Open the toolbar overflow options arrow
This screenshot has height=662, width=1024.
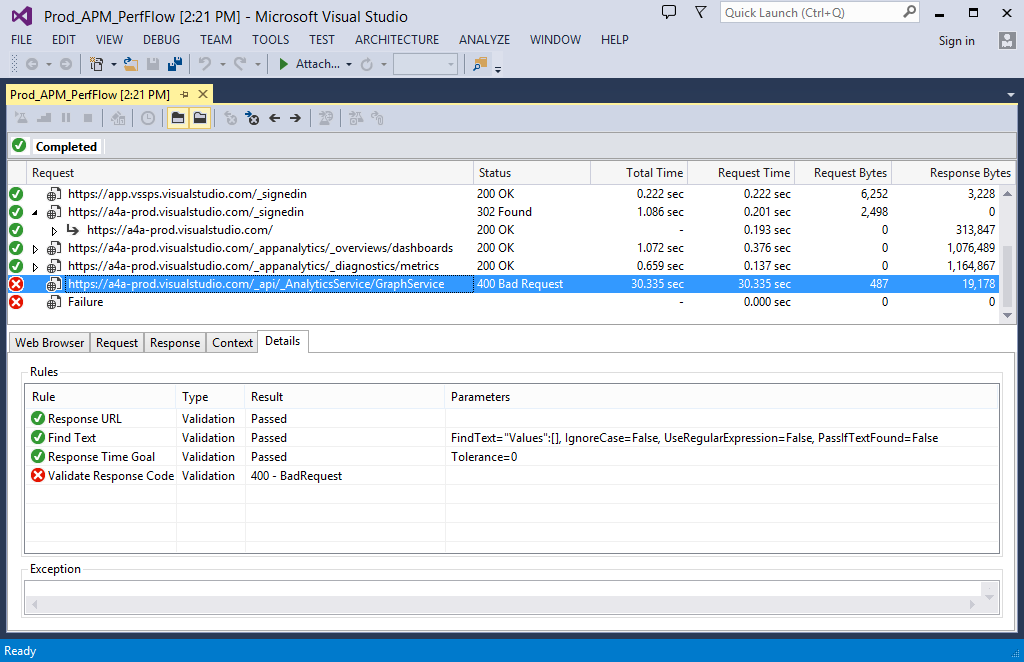coord(498,69)
